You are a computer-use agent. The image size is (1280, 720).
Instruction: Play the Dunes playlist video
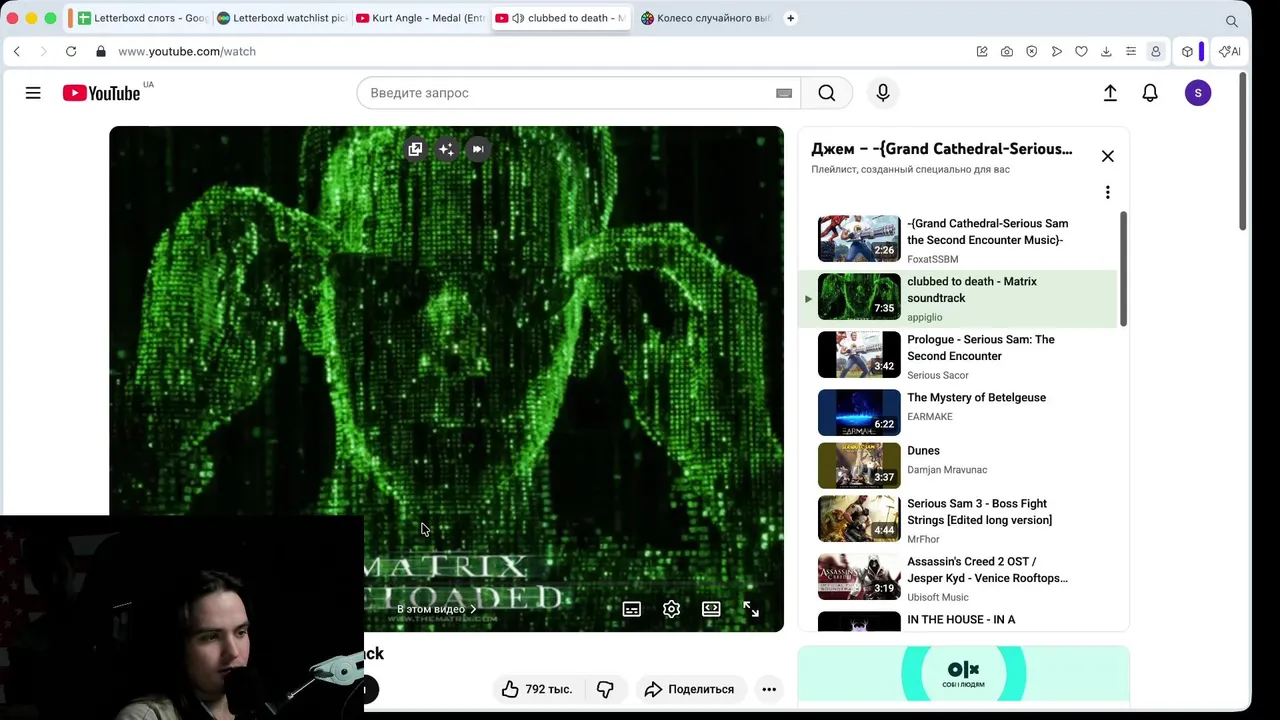[958, 465]
